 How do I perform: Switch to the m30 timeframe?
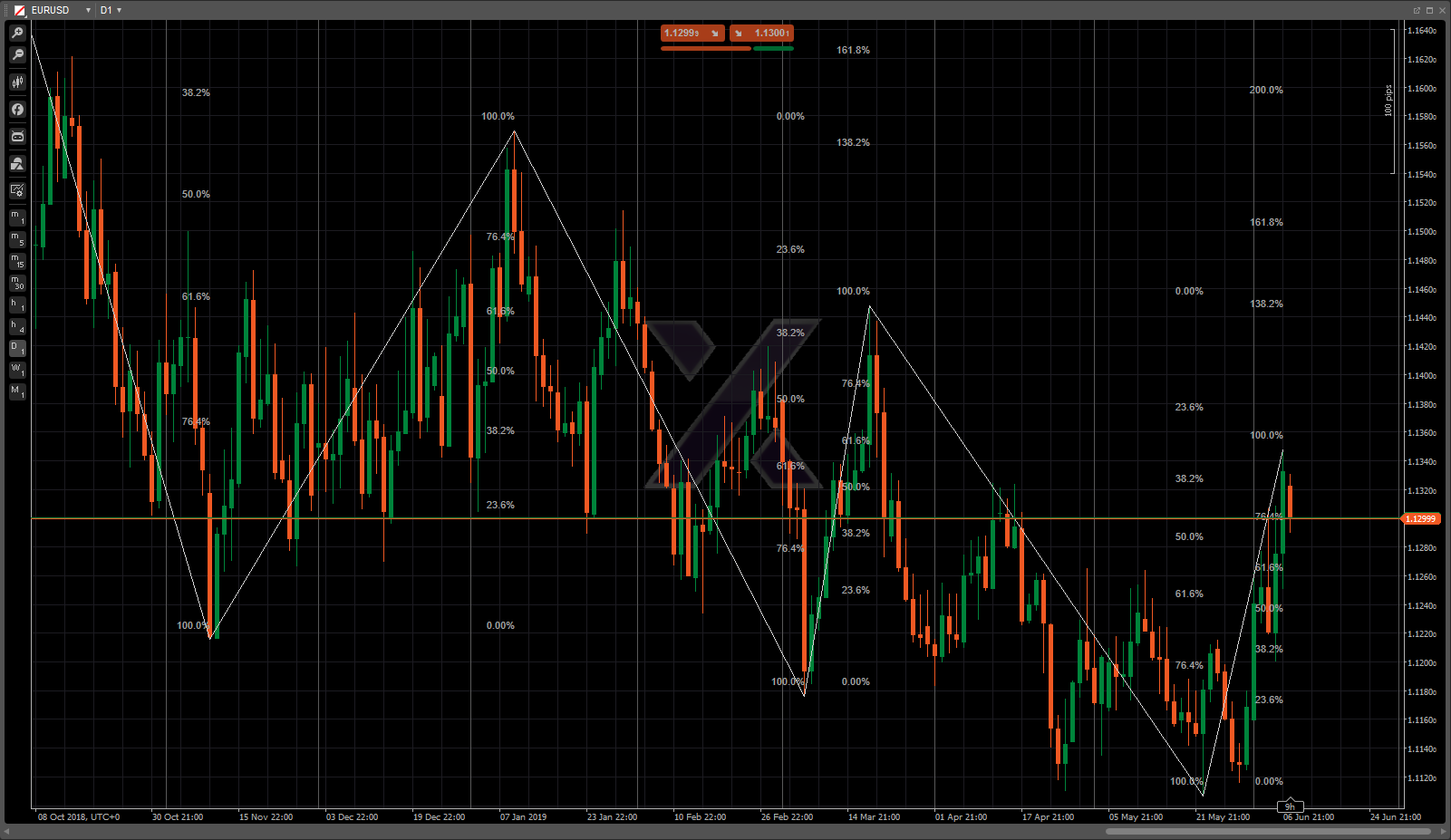coord(17,283)
